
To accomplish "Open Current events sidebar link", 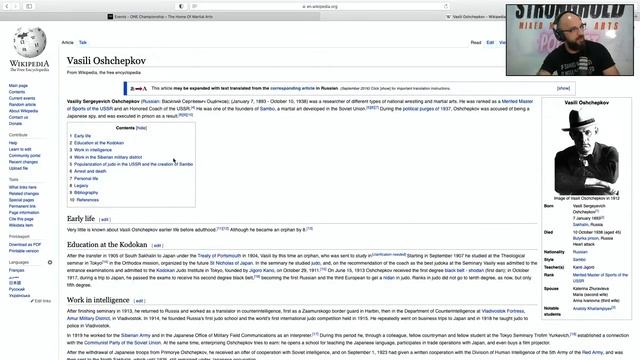I will tap(22, 98).
